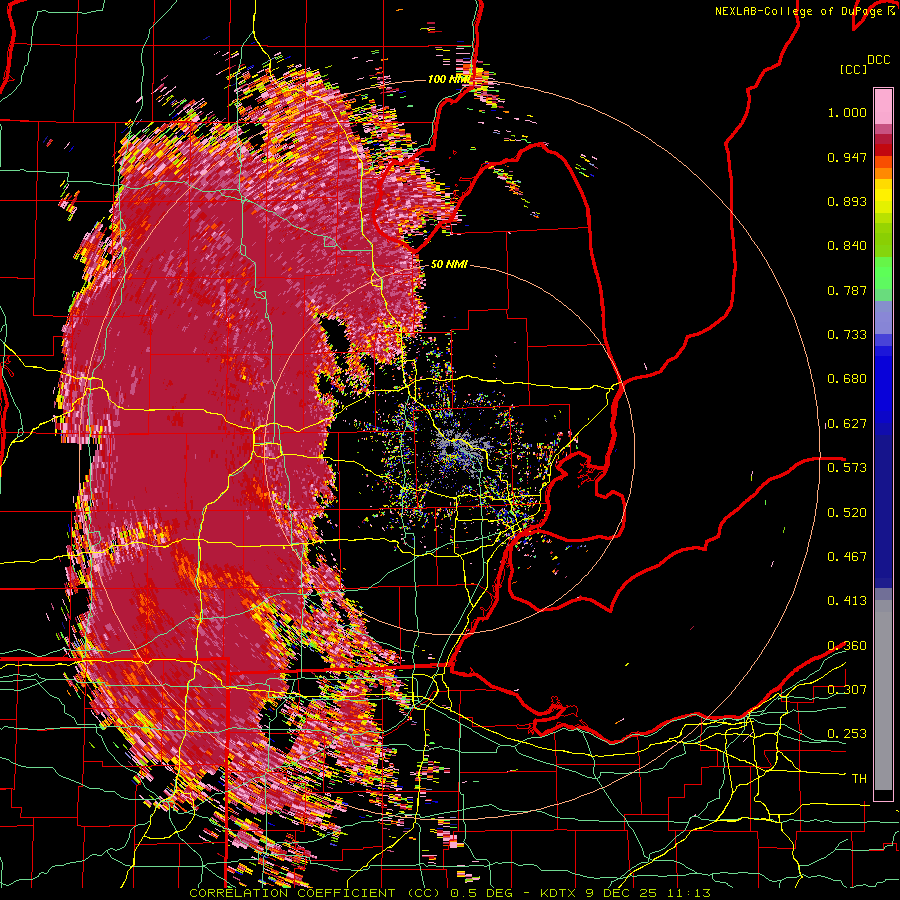
Task: Click the 0.627 color scale value
Action: click(847, 424)
